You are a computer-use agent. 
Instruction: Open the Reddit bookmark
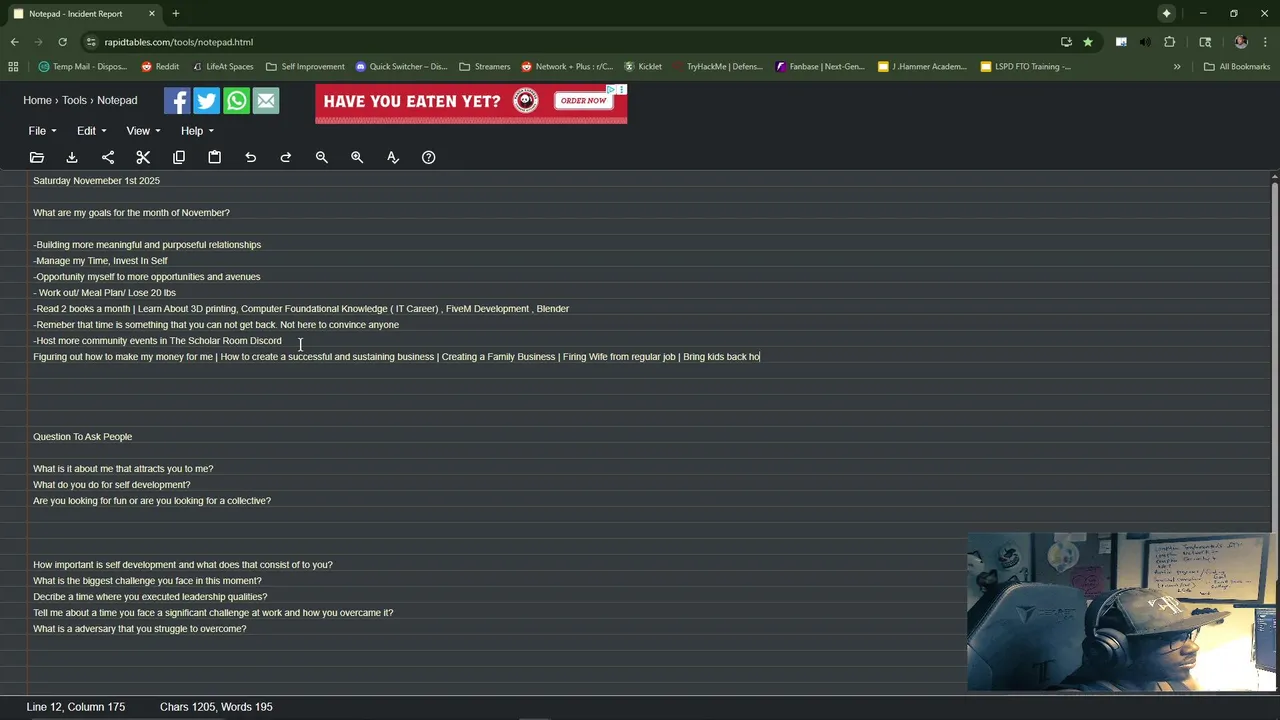[160, 67]
